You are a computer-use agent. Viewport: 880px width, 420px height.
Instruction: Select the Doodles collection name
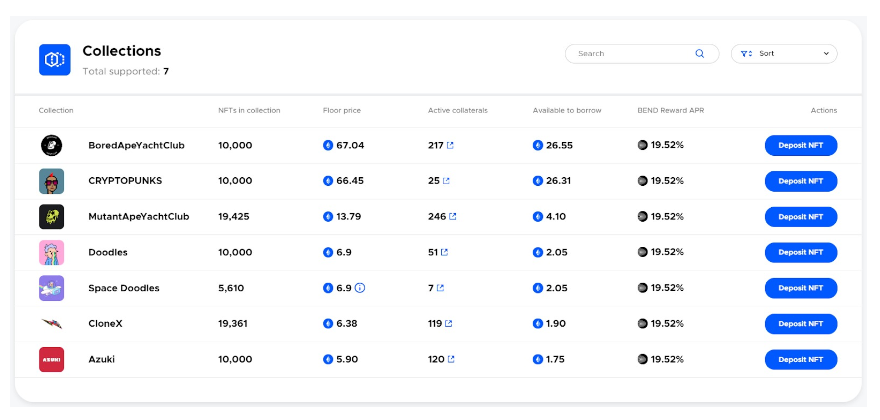click(x=108, y=253)
